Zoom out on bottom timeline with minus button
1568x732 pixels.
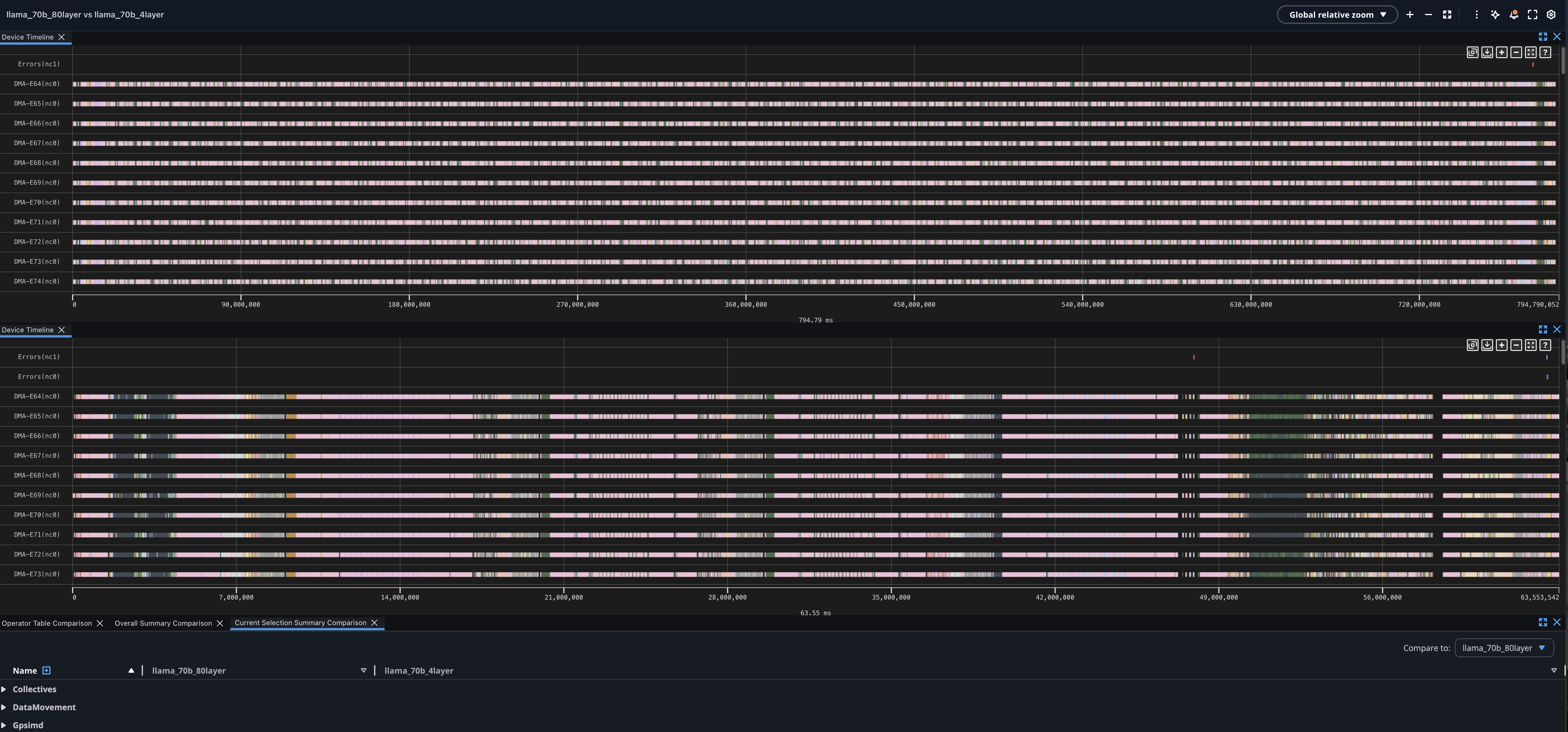(1516, 346)
